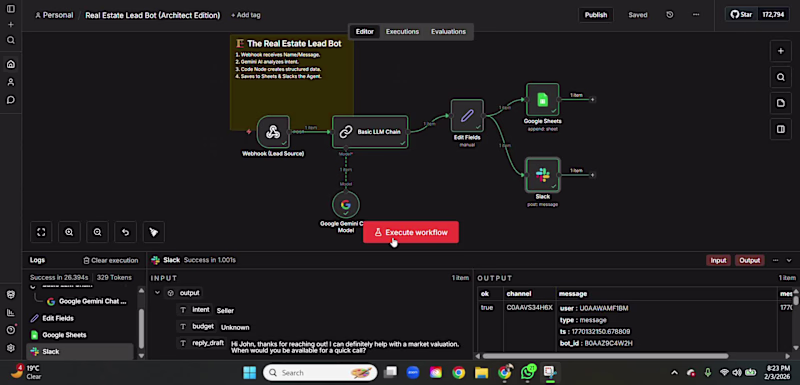Select the Google Sheets node on canvas
Screen dimensions: 800x385
tap(542, 99)
